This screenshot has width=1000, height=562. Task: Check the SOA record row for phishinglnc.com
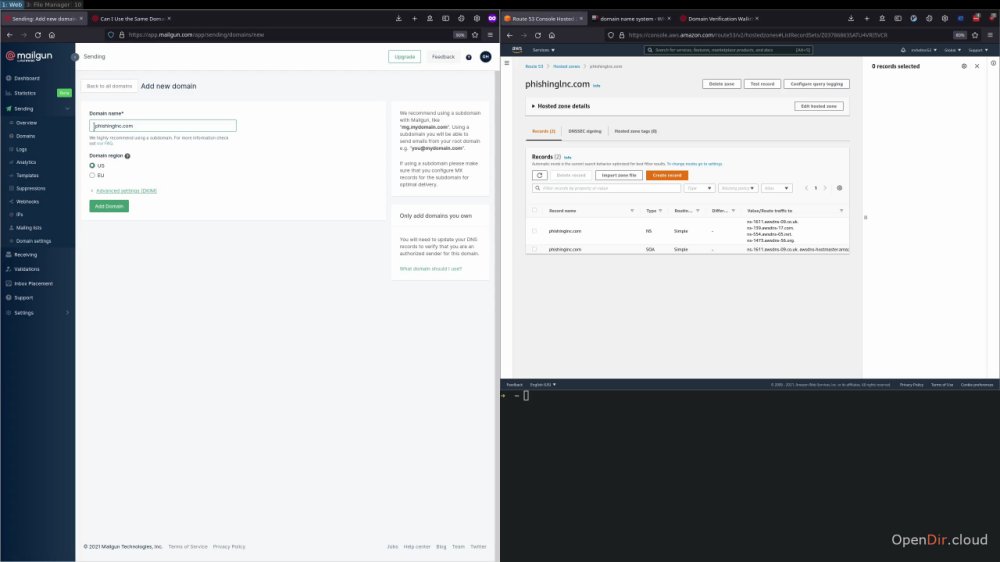click(x=534, y=249)
